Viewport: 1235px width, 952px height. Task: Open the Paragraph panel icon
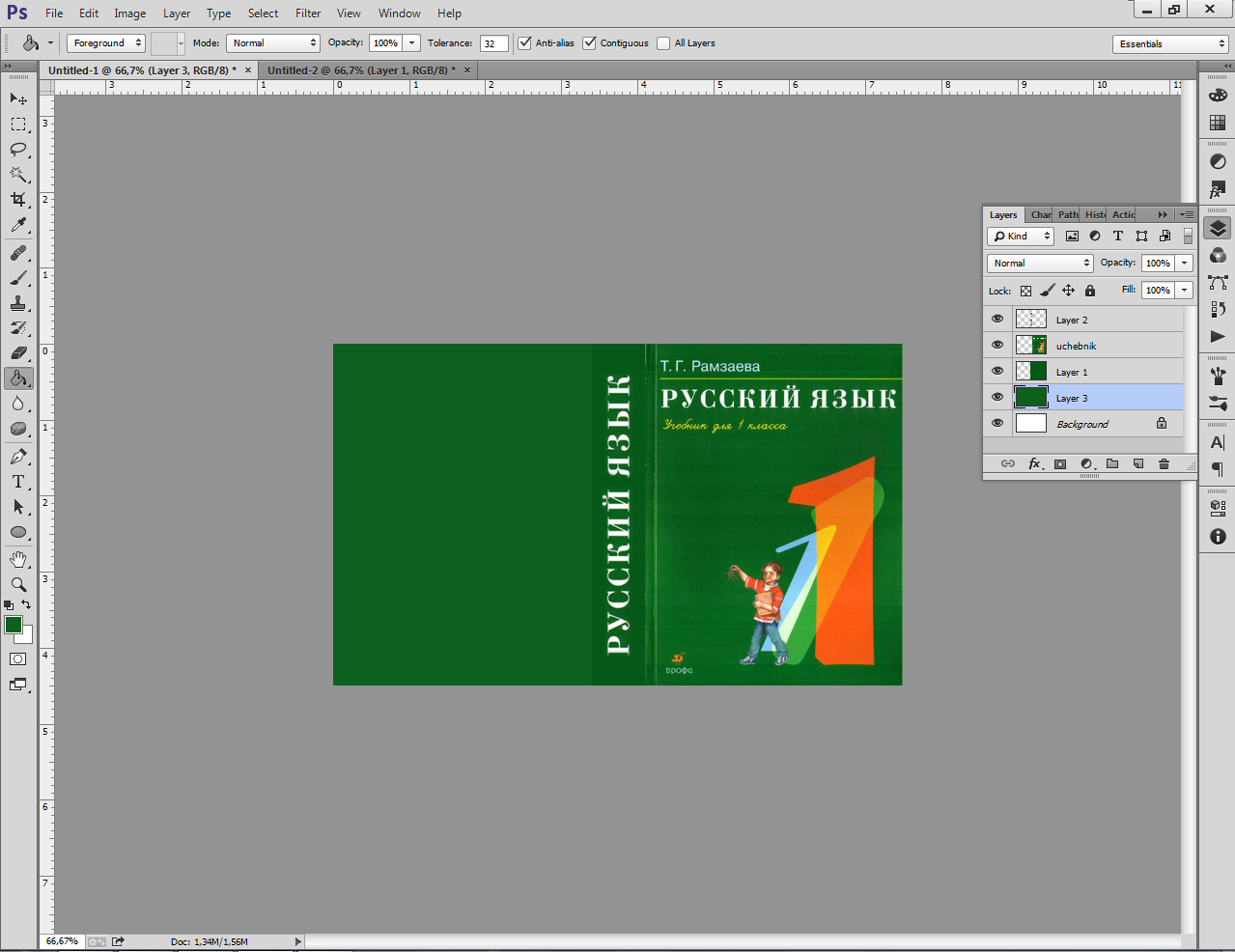1218,469
